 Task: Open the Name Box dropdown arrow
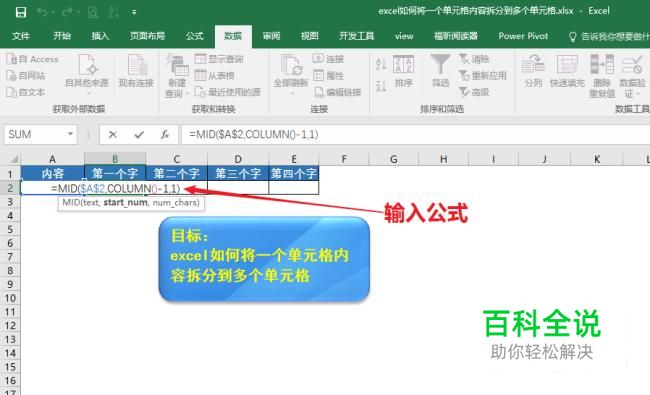[x=70, y=134]
